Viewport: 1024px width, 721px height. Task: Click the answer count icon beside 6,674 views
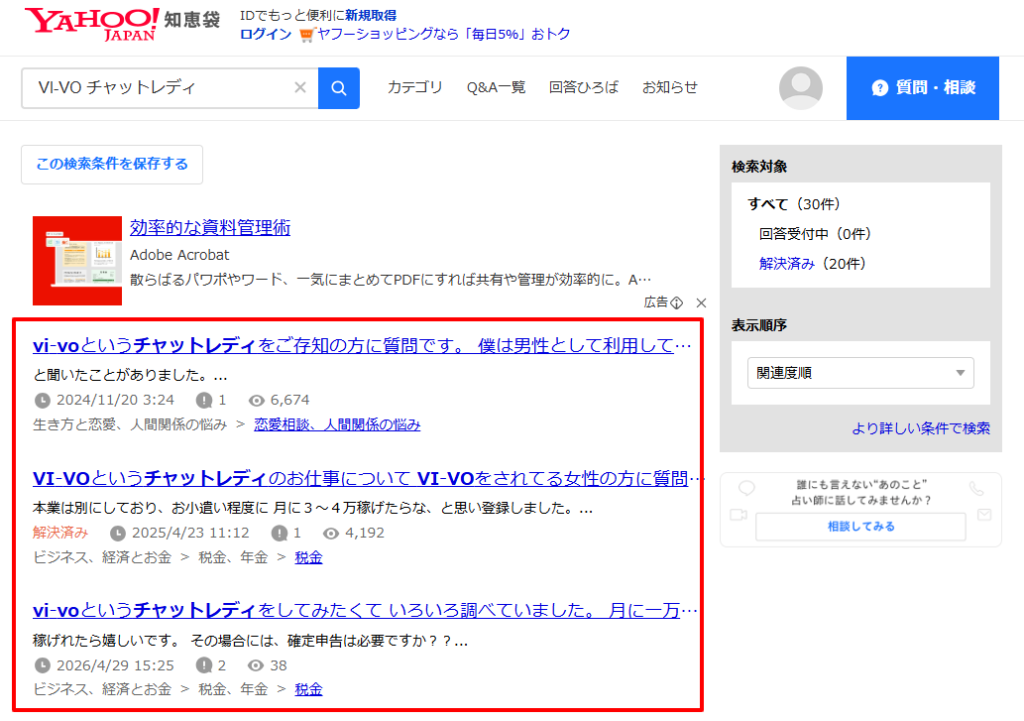click(204, 400)
